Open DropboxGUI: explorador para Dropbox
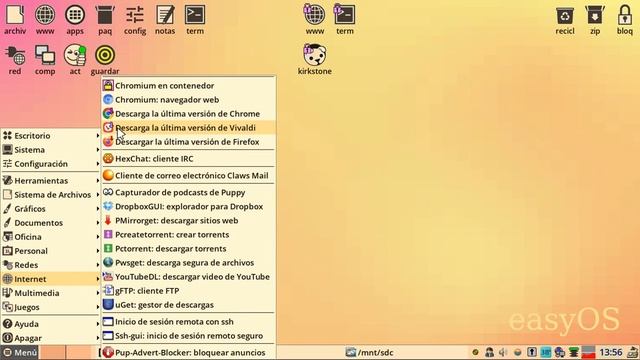 (x=188, y=207)
